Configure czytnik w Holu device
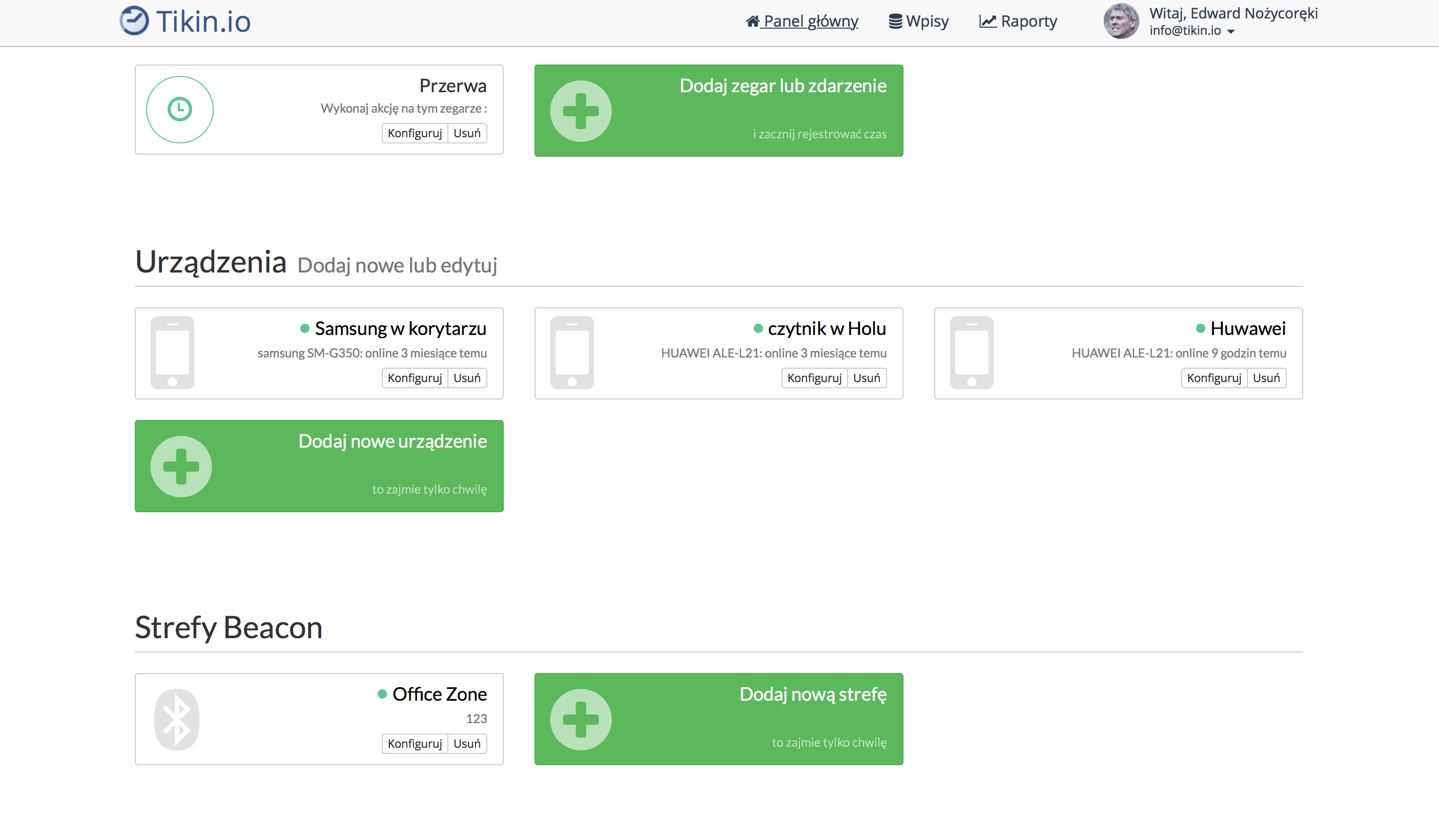 814,378
